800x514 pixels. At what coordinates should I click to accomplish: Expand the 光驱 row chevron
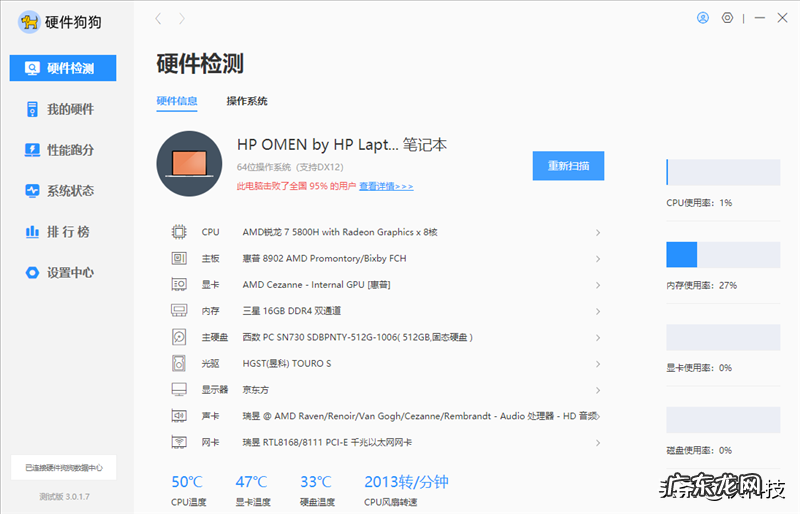pos(597,364)
